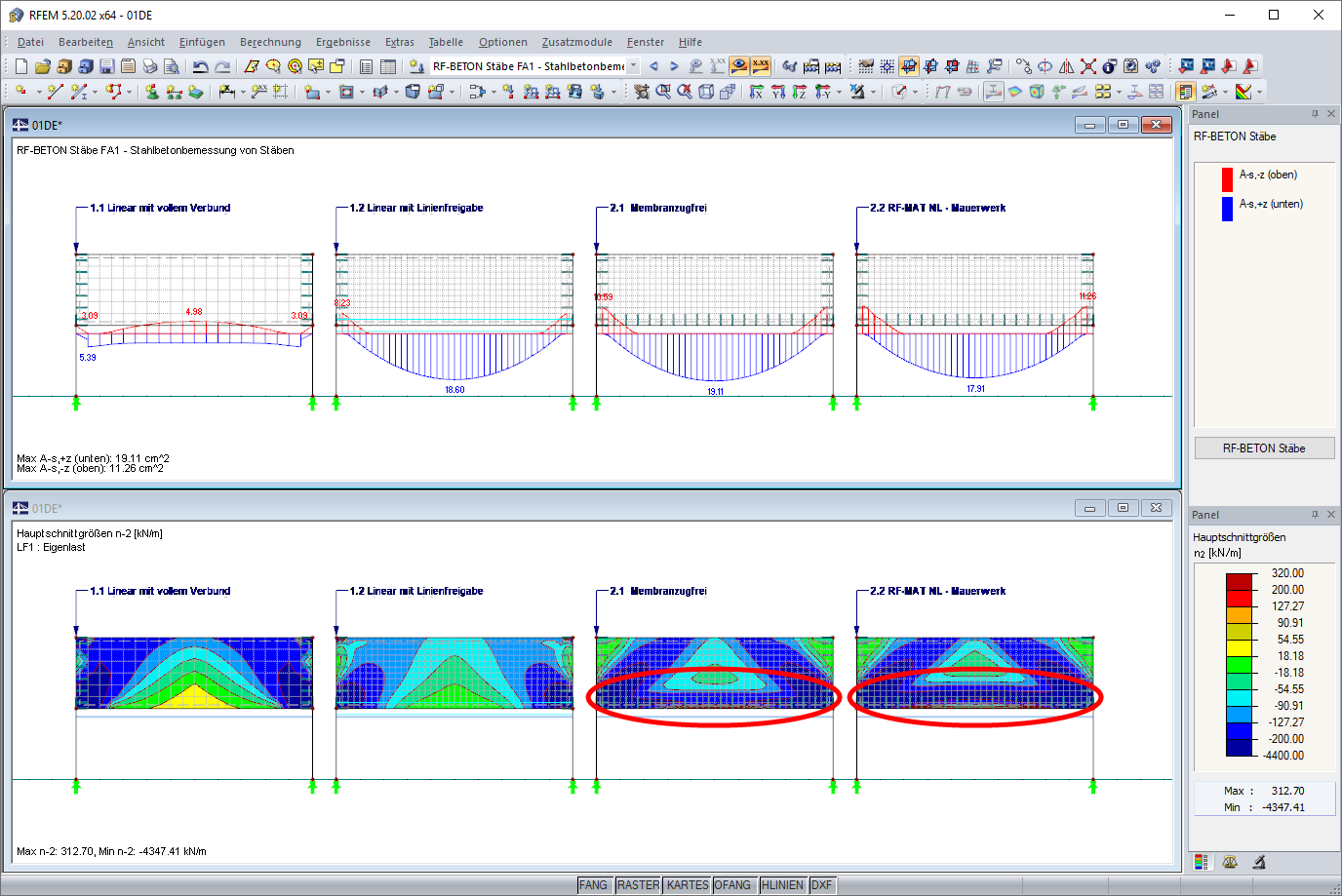Click the 1.1 Linear mit vollem Verbund stress plot
1342x896 pixels.
[194, 673]
